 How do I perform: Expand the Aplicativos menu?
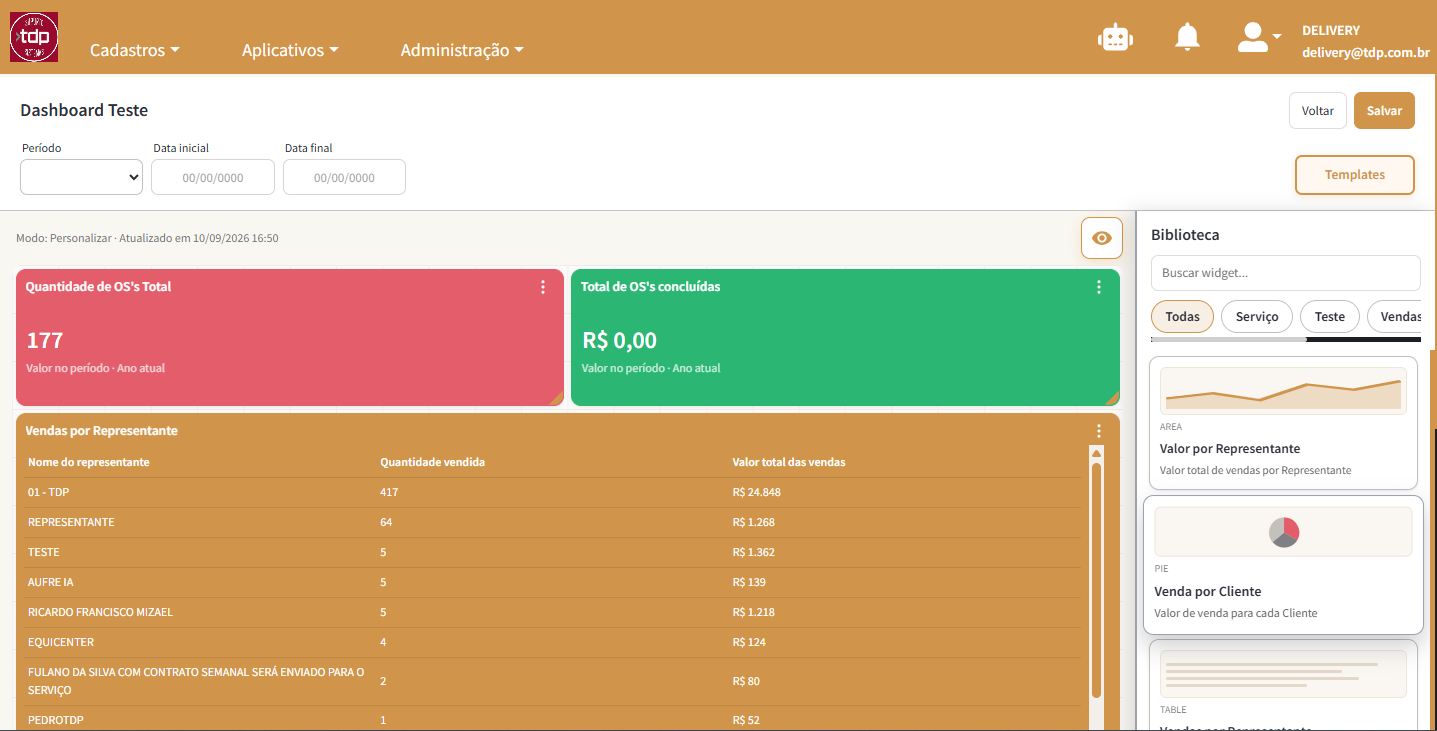[x=290, y=50]
